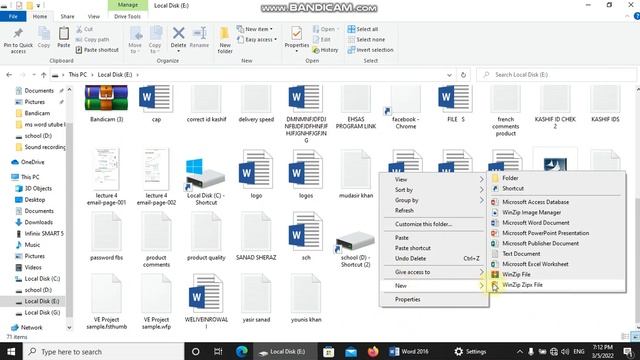The image size is (640, 360).
Task: Select the logo Word document
Action: 256,174
